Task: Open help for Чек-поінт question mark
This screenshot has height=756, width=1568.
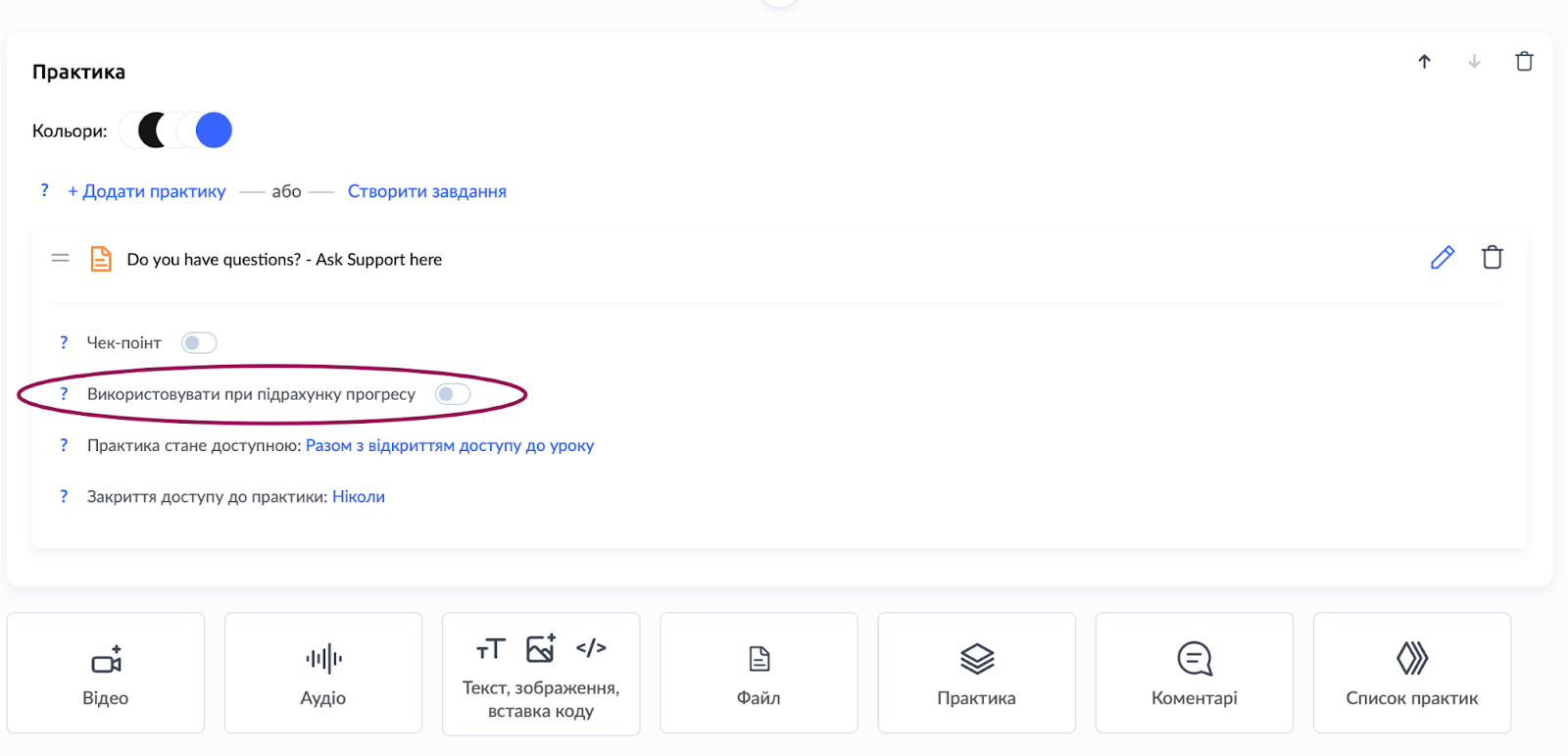Action: [x=64, y=343]
